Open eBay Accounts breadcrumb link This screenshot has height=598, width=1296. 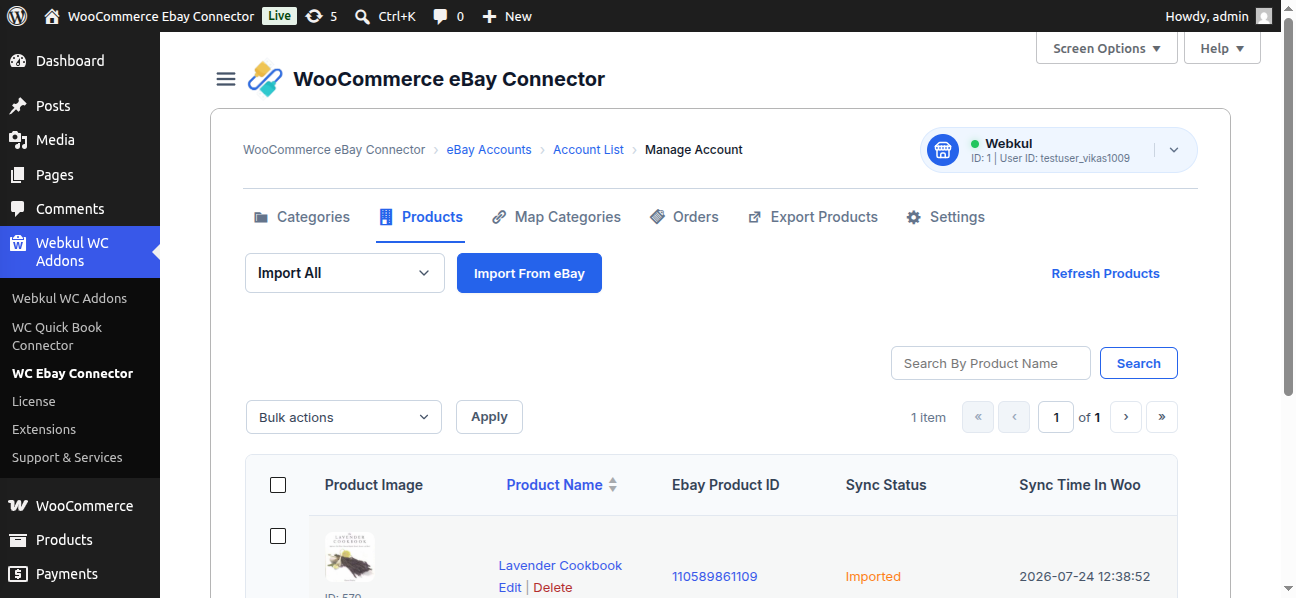tap(489, 150)
